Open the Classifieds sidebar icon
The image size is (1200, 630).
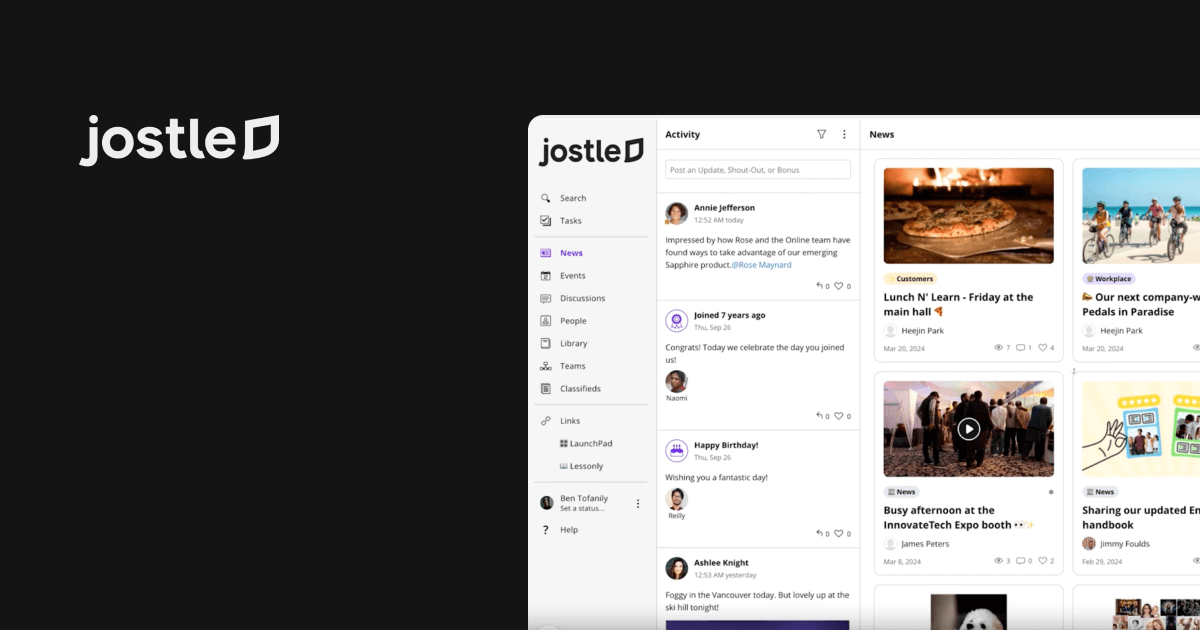pyautogui.click(x=546, y=389)
